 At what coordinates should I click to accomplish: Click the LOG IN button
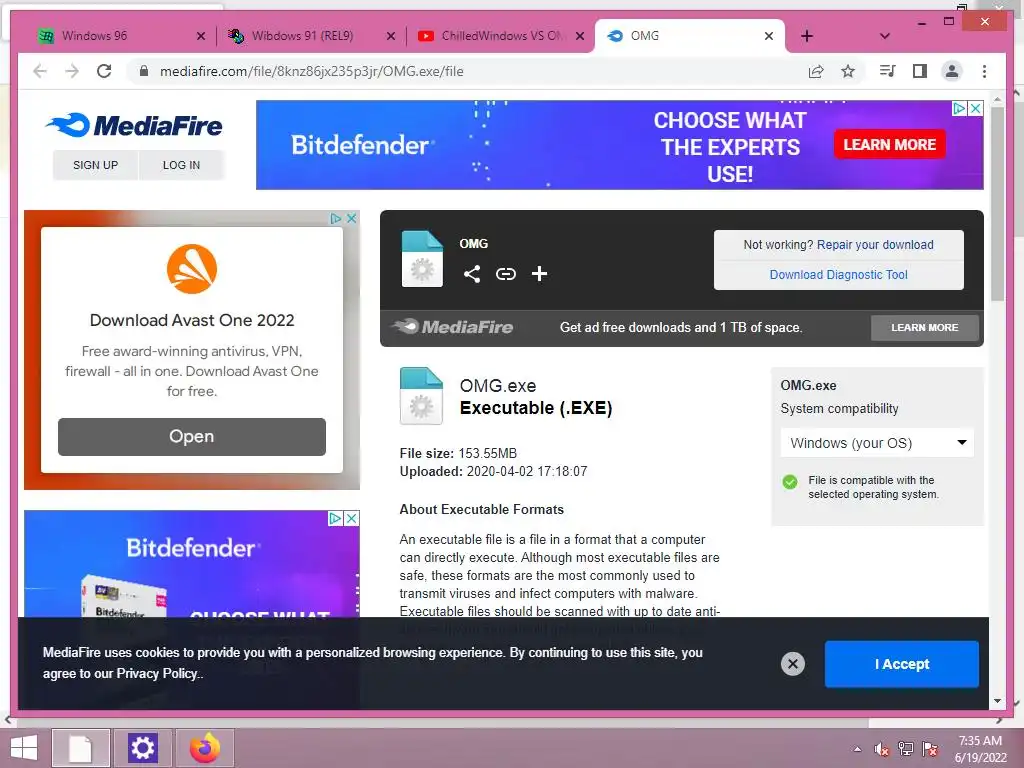(x=182, y=165)
